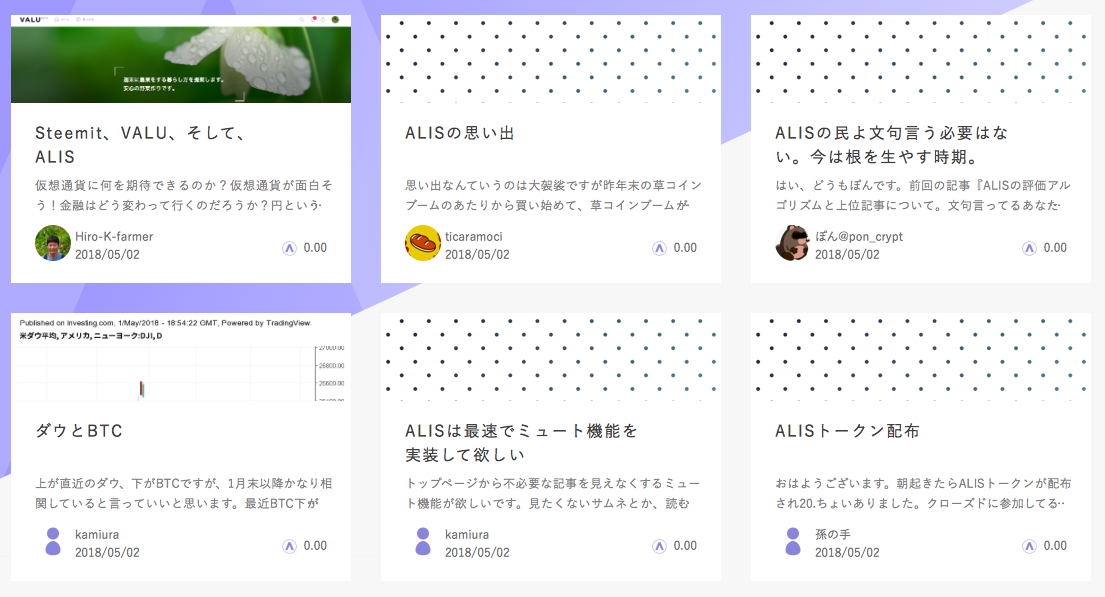Click the date 2018/05/02 under ticaramoci

[477, 254]
